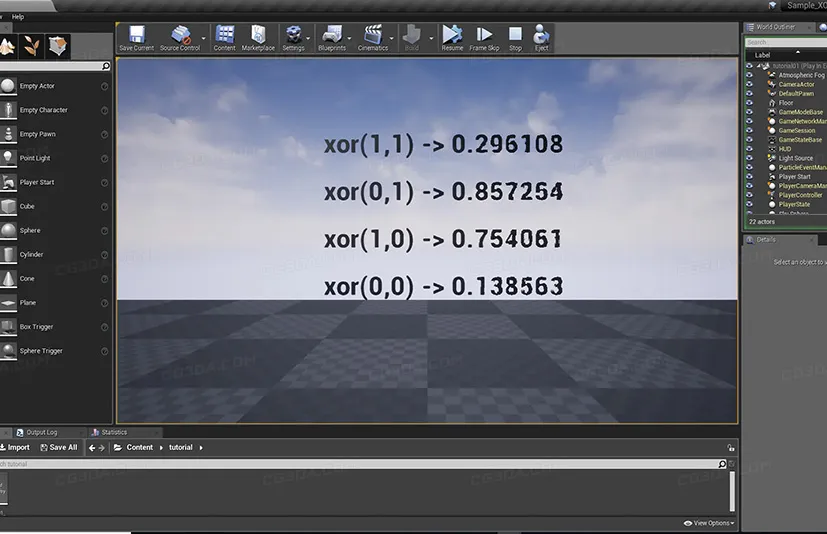Stop the play session

point(515,38)
